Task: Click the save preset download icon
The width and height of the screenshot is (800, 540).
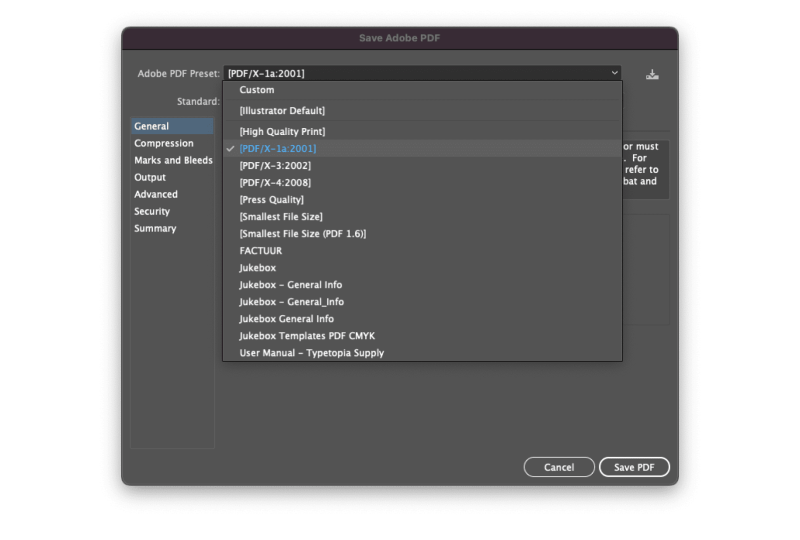Action: point(652,75)
